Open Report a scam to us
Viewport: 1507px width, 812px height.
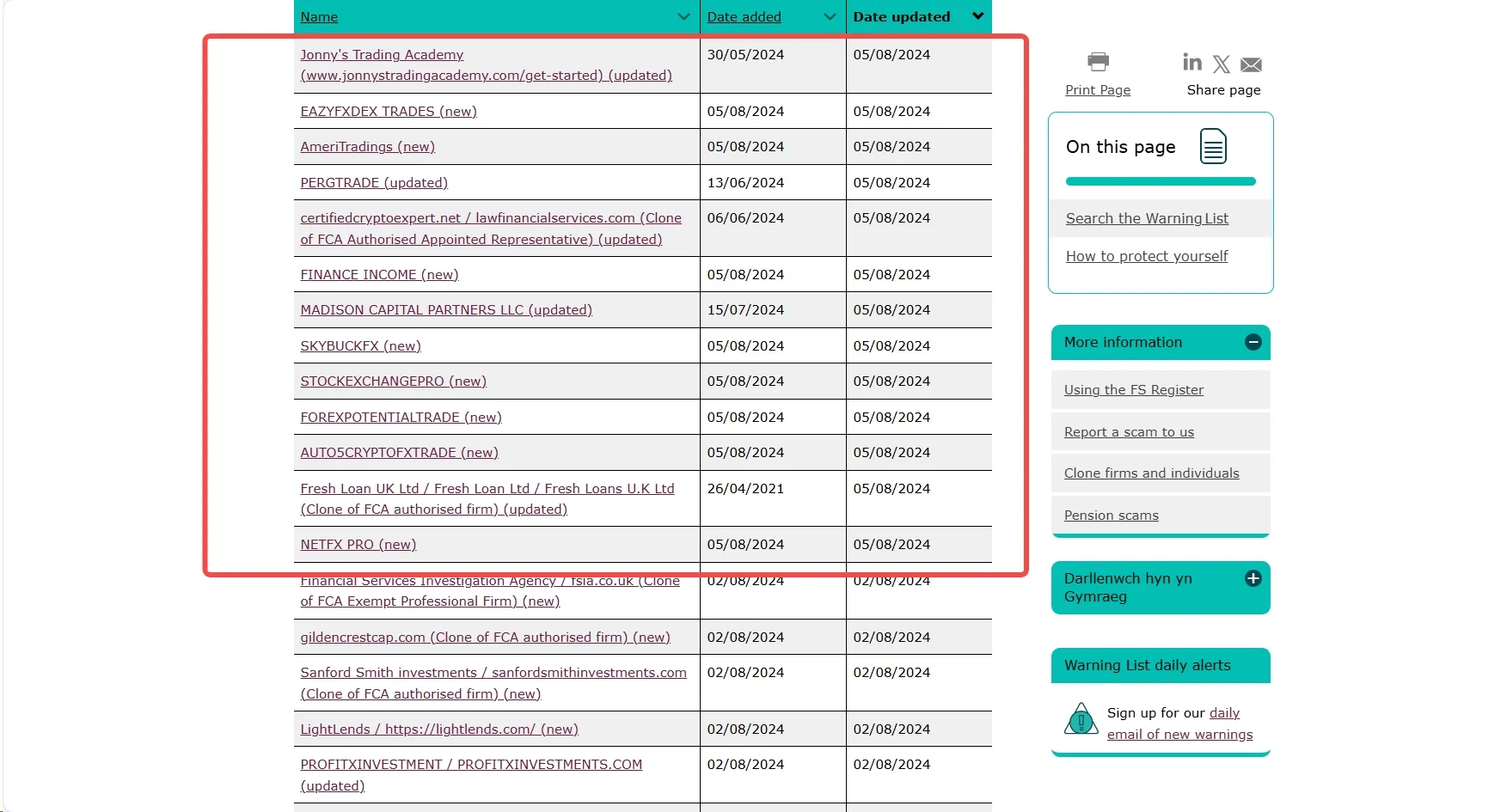point(1129,432)
